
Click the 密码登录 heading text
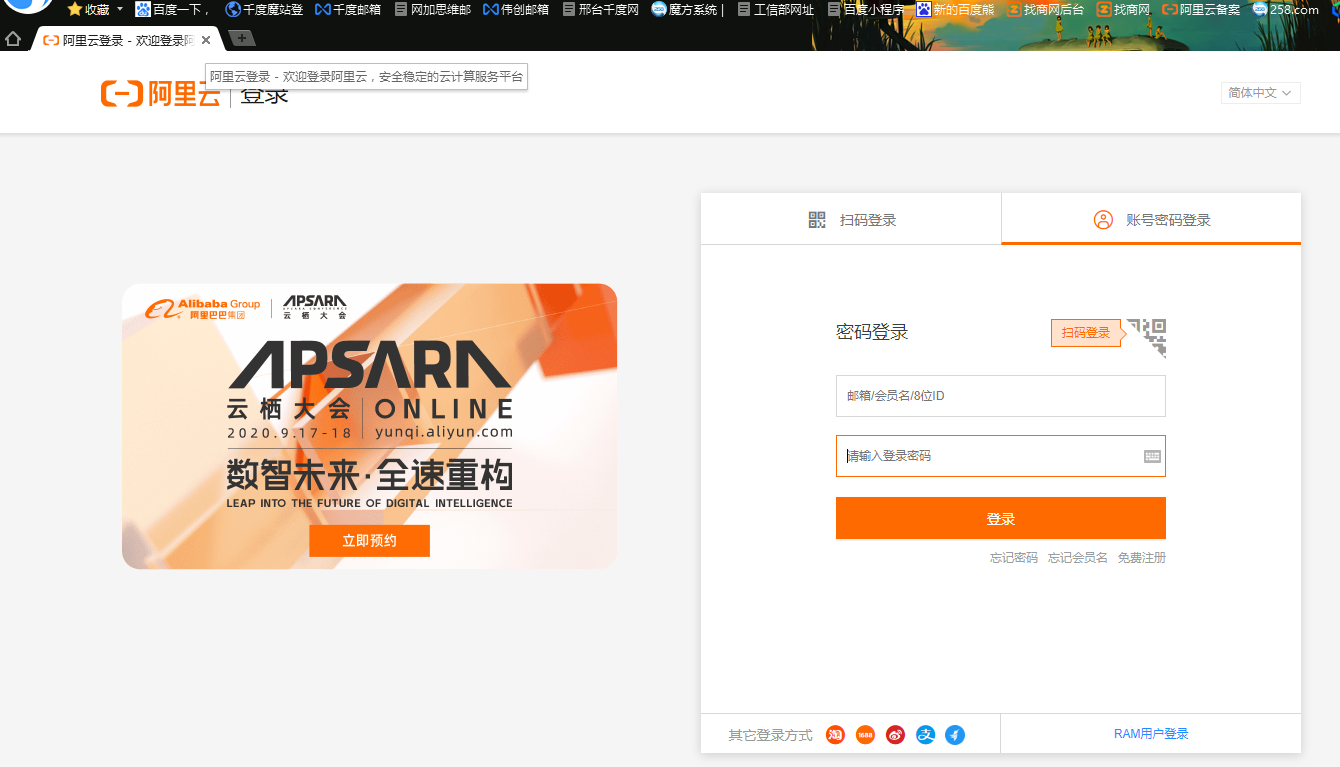(x=872, y=332)
